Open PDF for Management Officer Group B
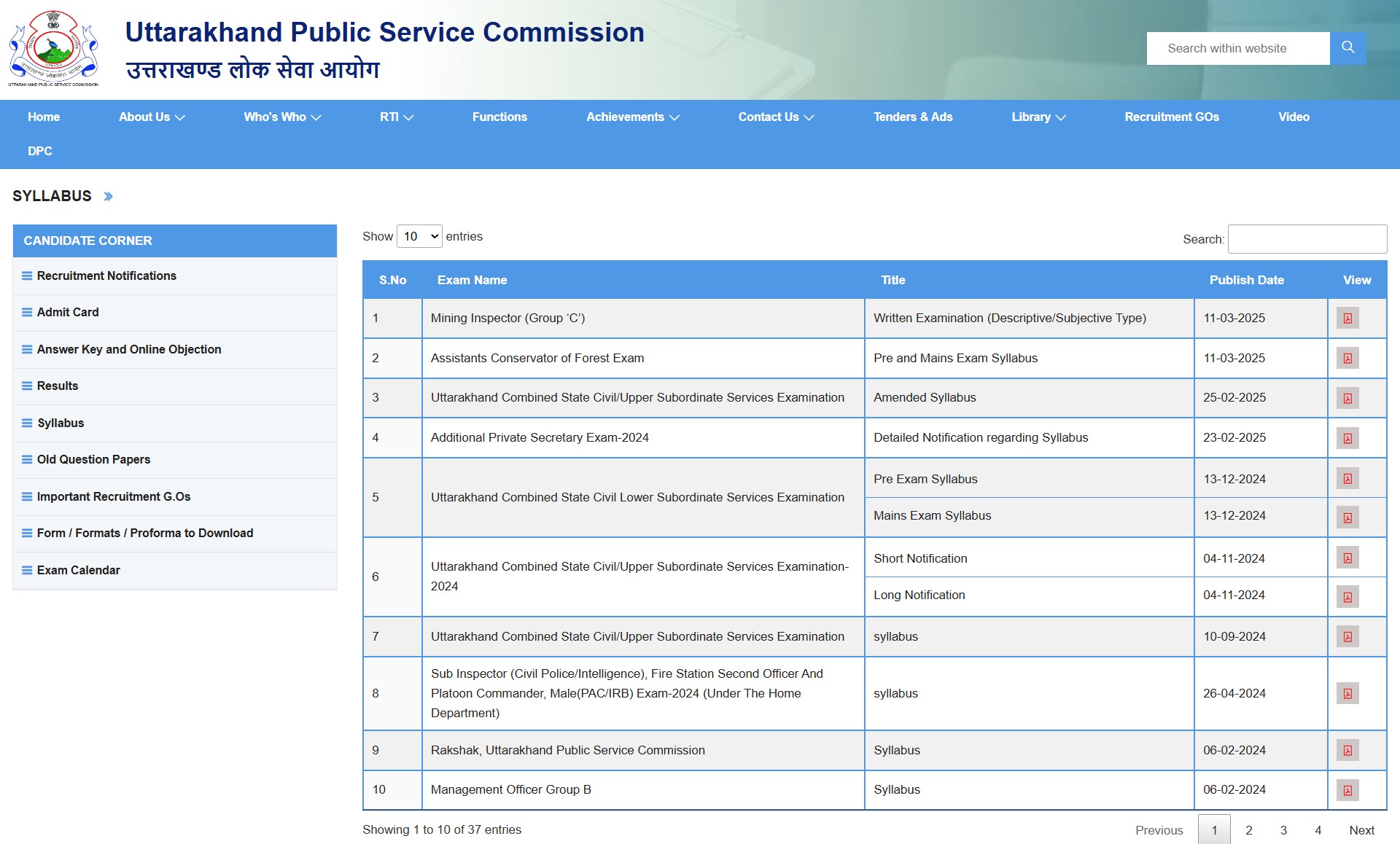This screenshot has height=844, width=1400. click(1347, 790)
